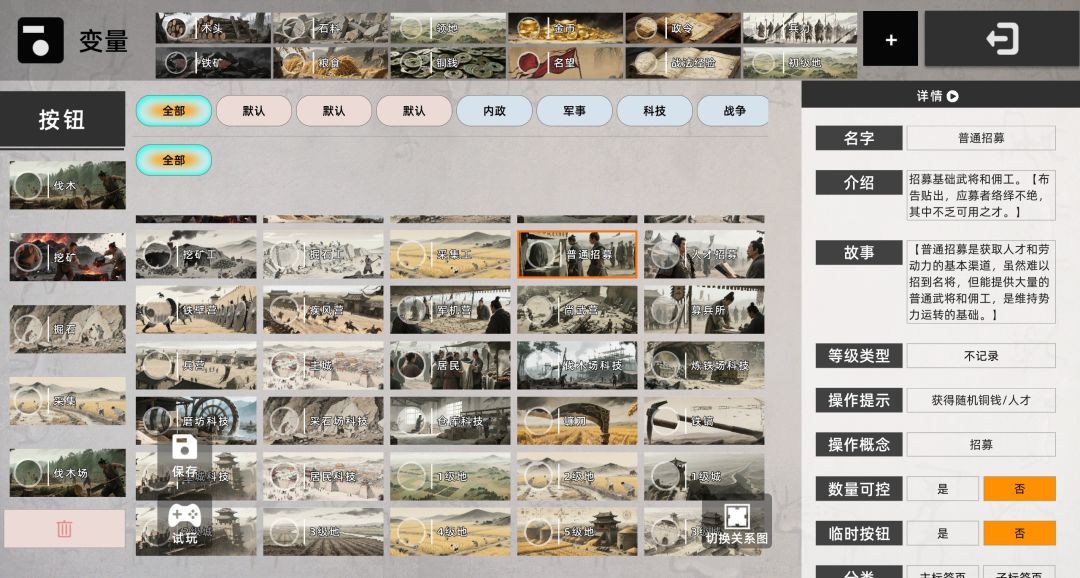Select the 铁矿 variable tile
The height and width of the screenshot is (578, 1080).
214,63
